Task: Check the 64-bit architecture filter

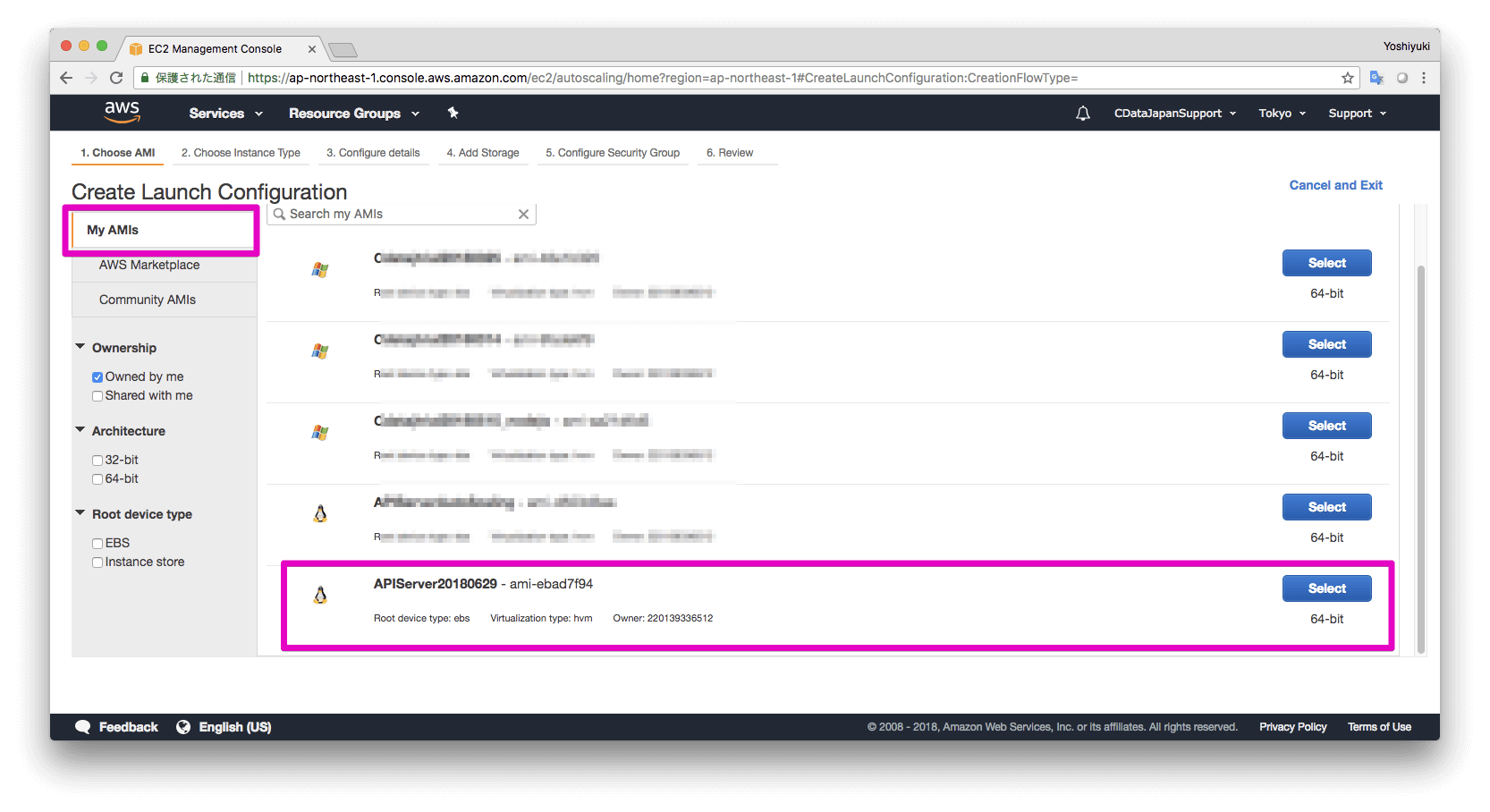Action: click(x=97, y=479)
